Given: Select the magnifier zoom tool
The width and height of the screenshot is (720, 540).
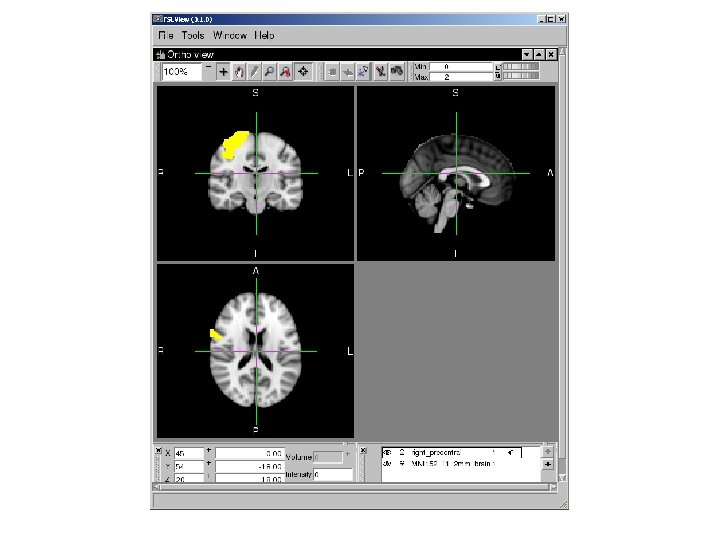Looking at the screenshot, I should pyautogui.click(x=270, y=72).
